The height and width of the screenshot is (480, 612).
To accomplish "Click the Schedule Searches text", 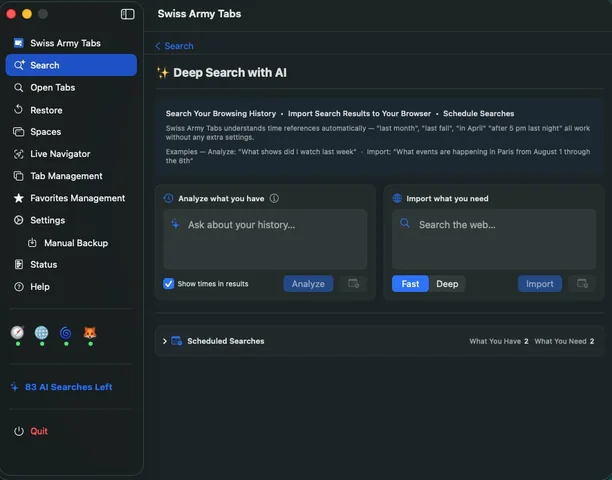I will coord(479,114).
